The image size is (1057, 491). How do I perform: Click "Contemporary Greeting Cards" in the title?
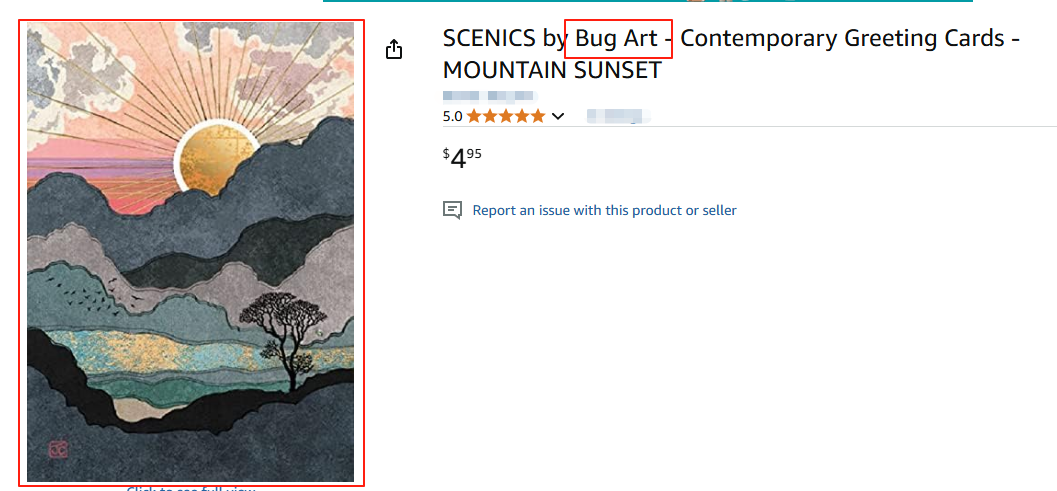point(839,39)
